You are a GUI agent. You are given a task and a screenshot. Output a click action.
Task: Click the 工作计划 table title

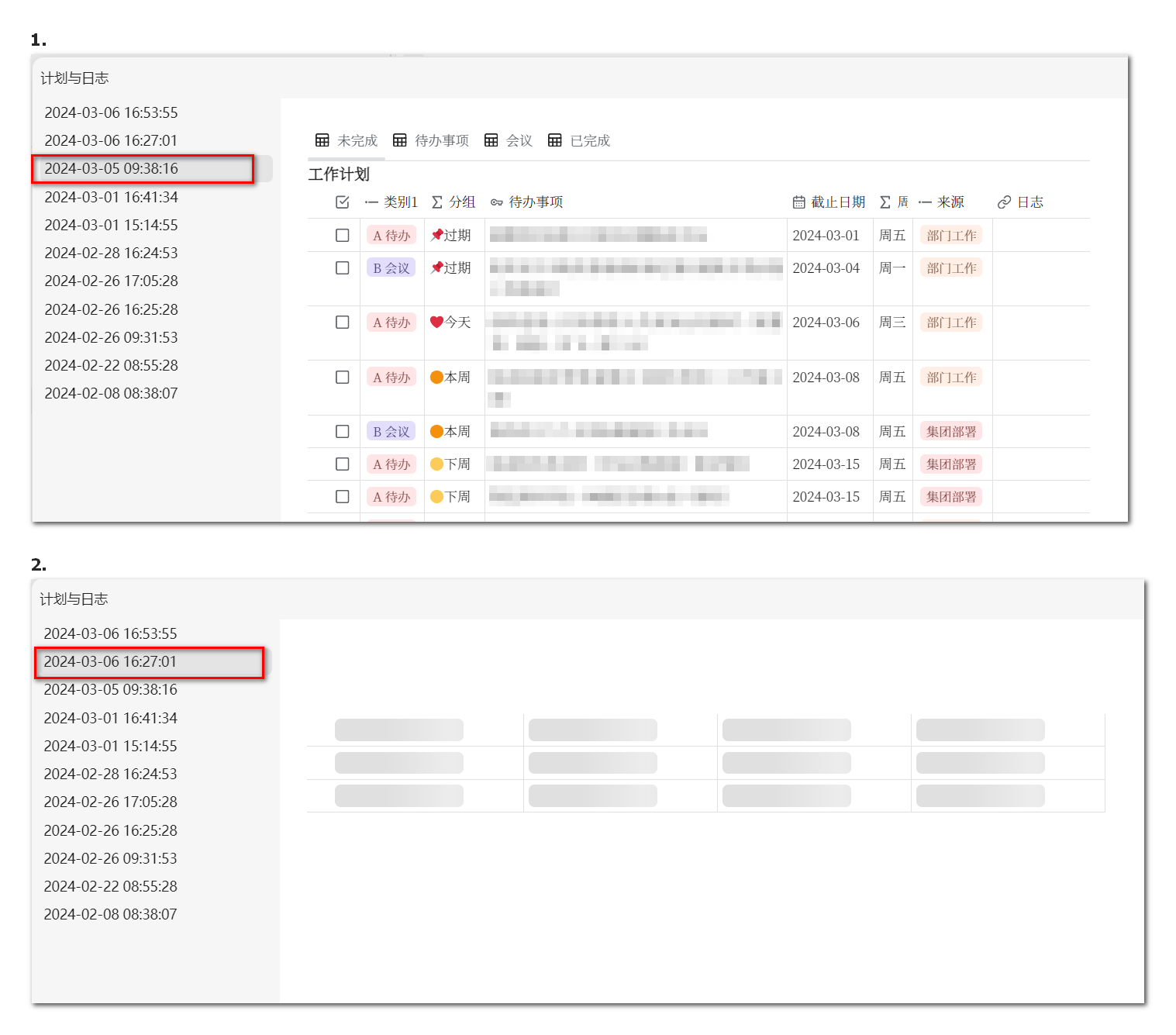click(339, 174)
